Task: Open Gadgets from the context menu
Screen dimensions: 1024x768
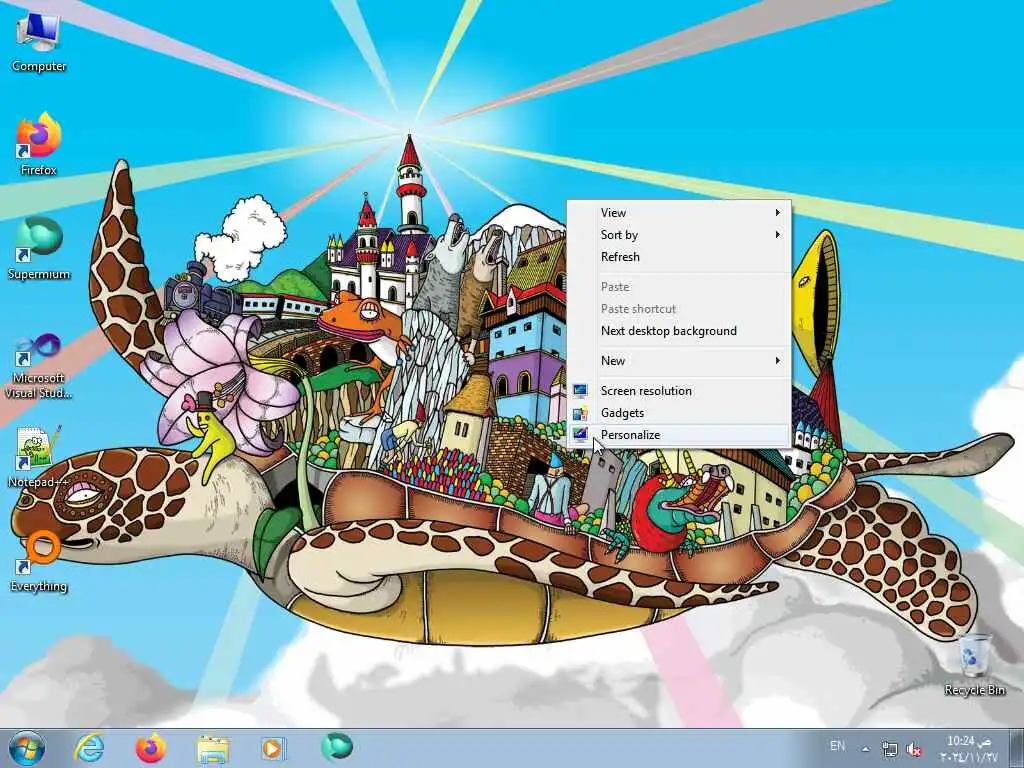Action: pyautogui.click(x=679, y=413)
